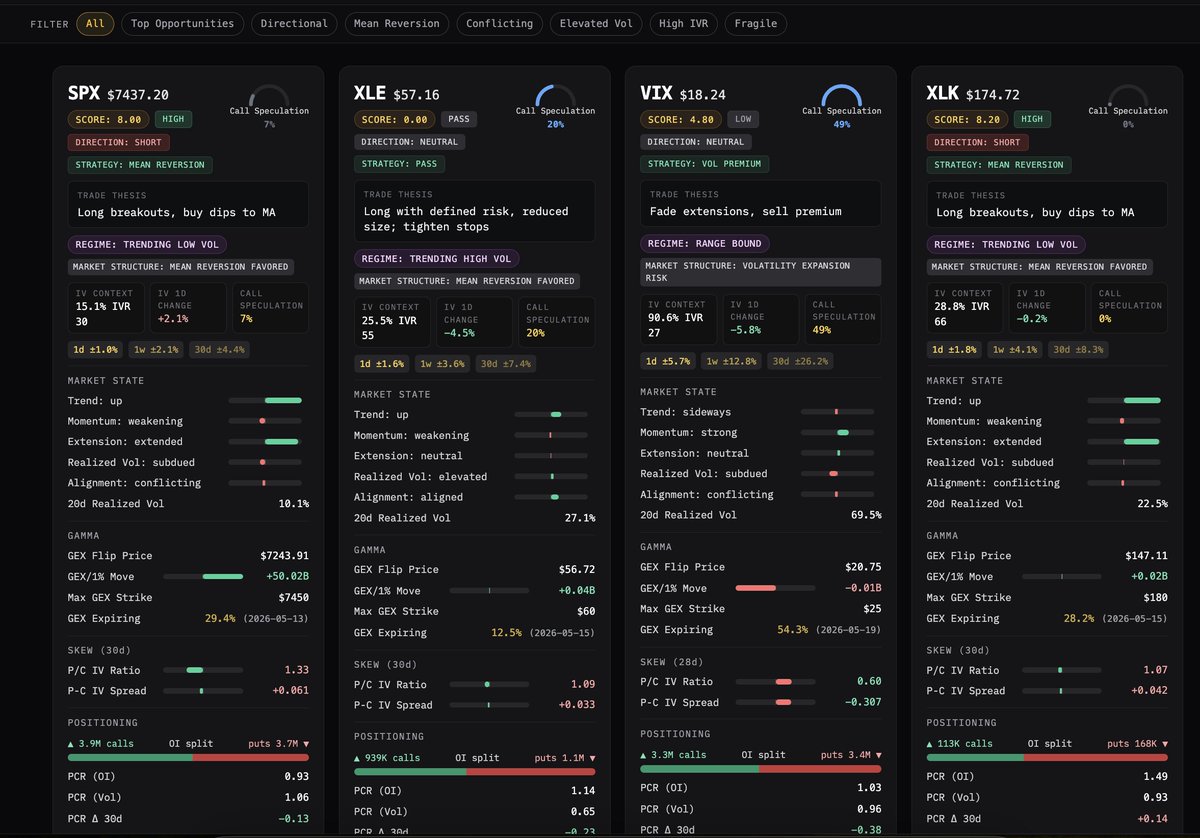
Task: Click XLK ticker heading
Action: (942, 94)
